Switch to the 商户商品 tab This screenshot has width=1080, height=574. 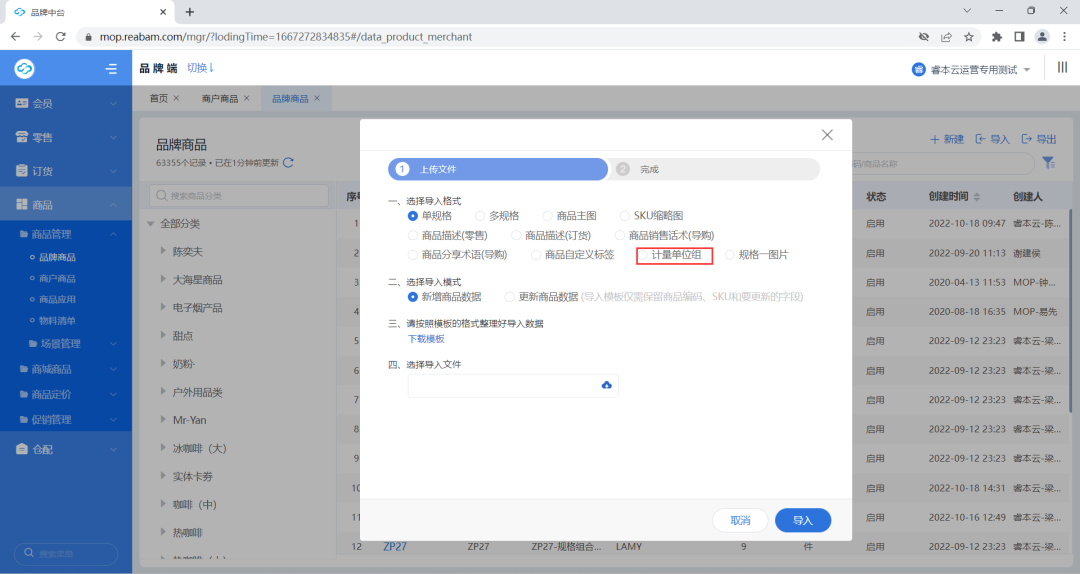coord(219,99)
